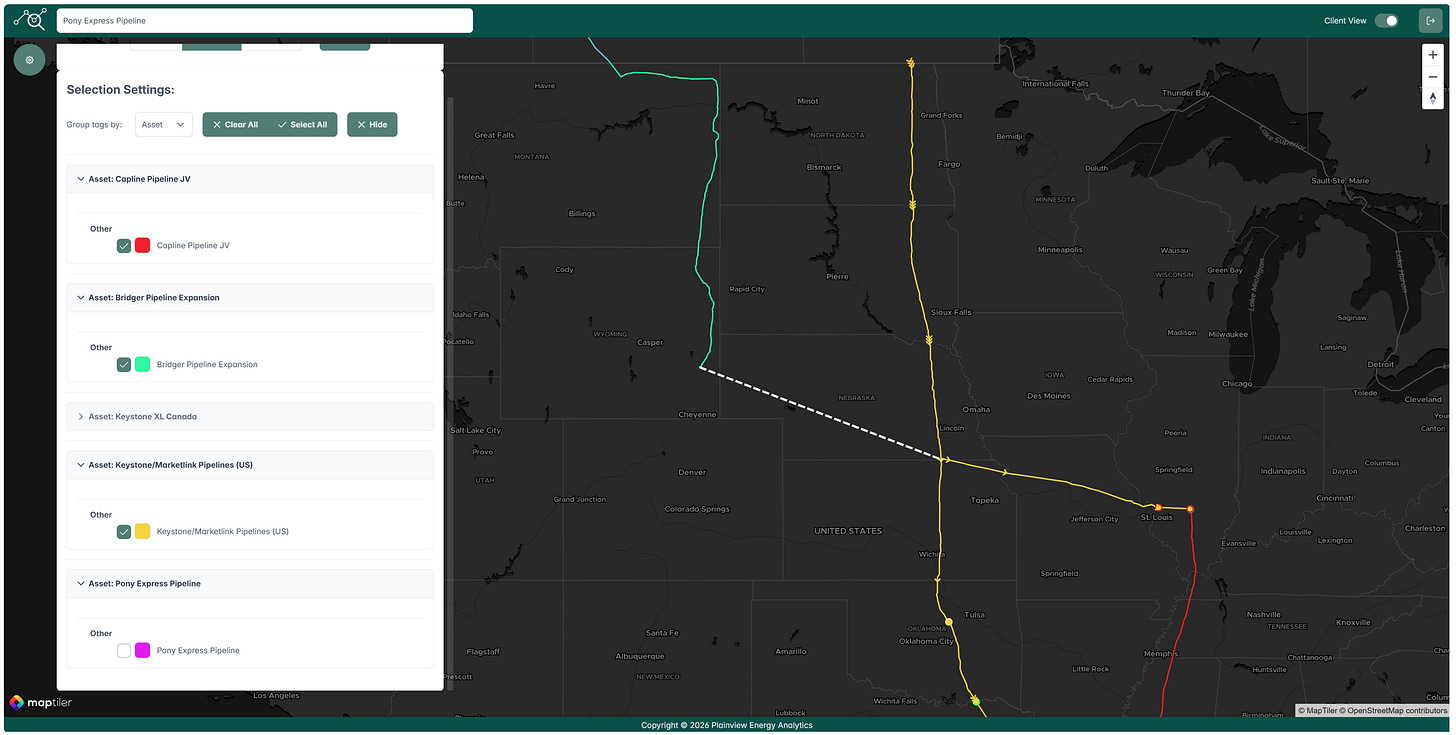
Task: Uncheck the Keystone/Marketlink Pipelines (US) checkbox
Action: pos(124,531)
